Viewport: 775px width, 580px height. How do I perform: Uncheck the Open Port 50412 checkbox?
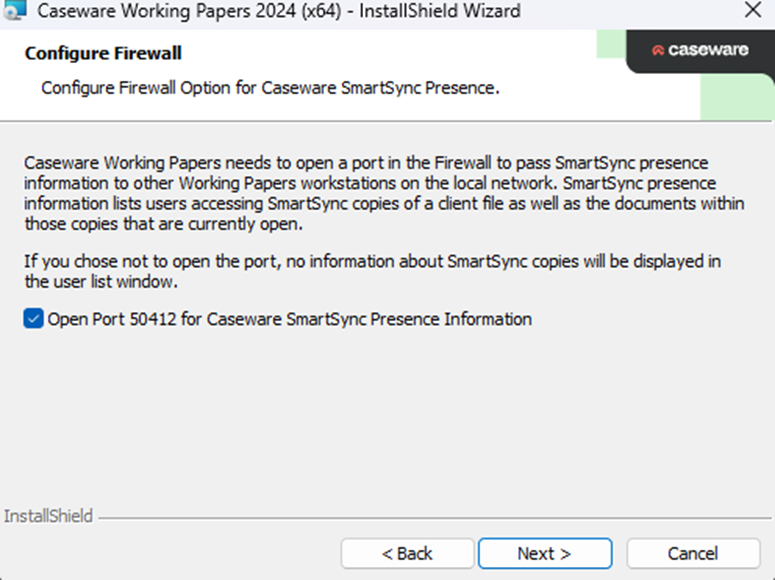coord(33,319)
